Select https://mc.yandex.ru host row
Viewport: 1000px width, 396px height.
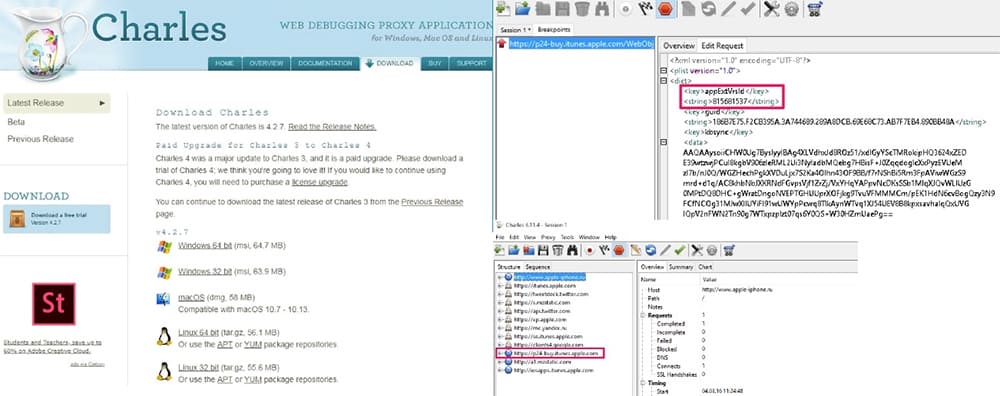539,328
